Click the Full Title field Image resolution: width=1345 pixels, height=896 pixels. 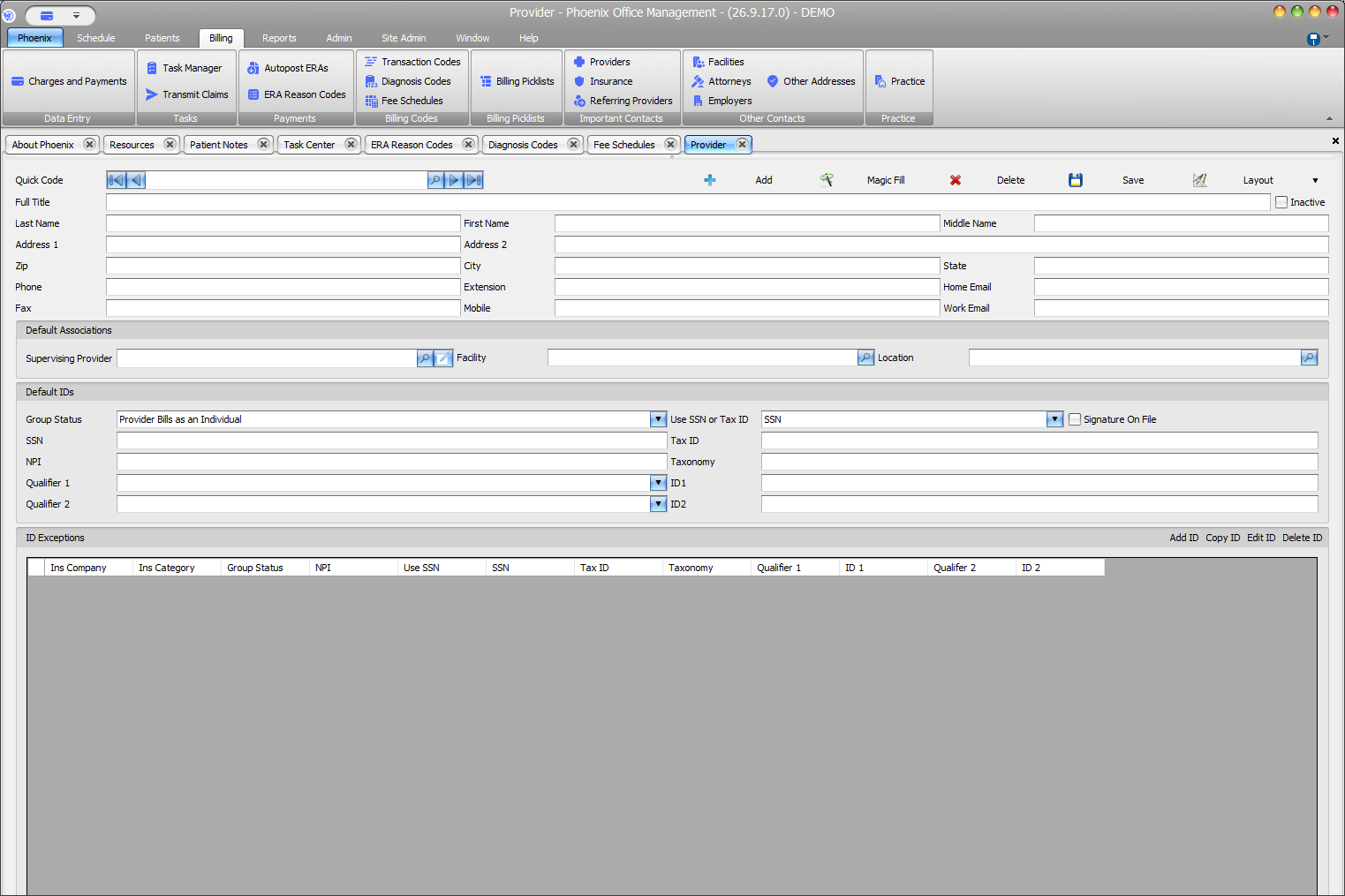coord(688,202)
